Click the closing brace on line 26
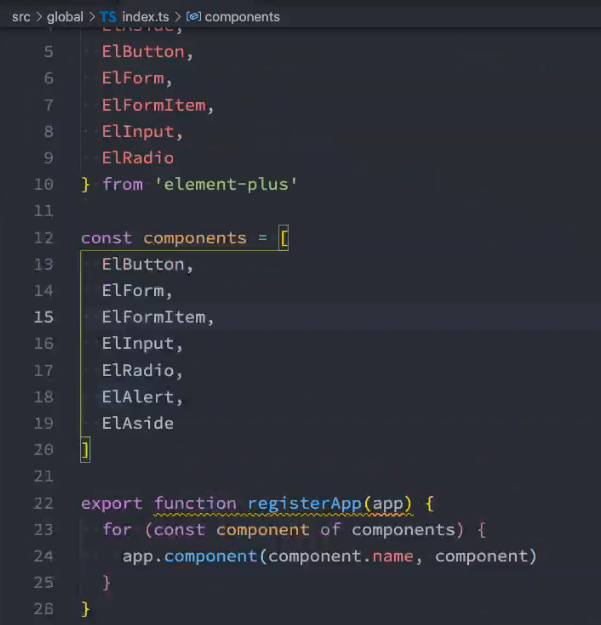Image resolution: width=601 pixels, height=625 pixels. [x=85, y=609]
